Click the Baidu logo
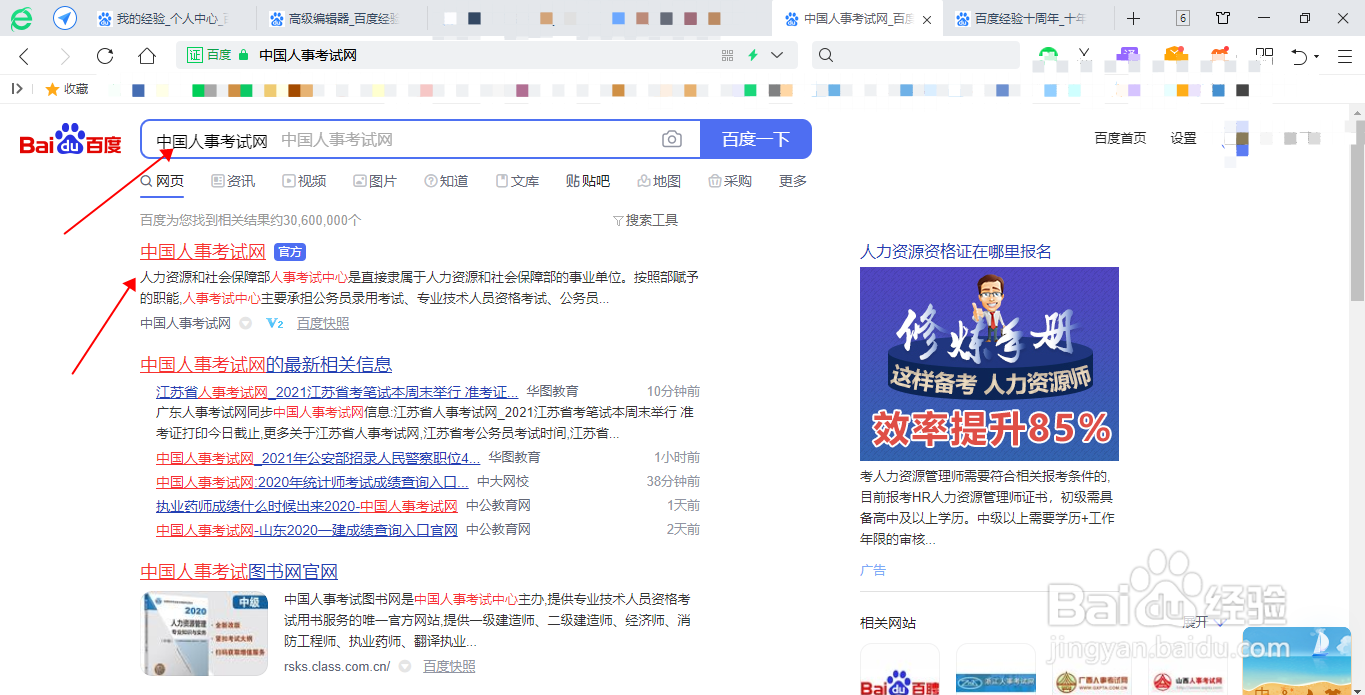The width and height of the screenshot is (1365, 695). pos(70,140)
